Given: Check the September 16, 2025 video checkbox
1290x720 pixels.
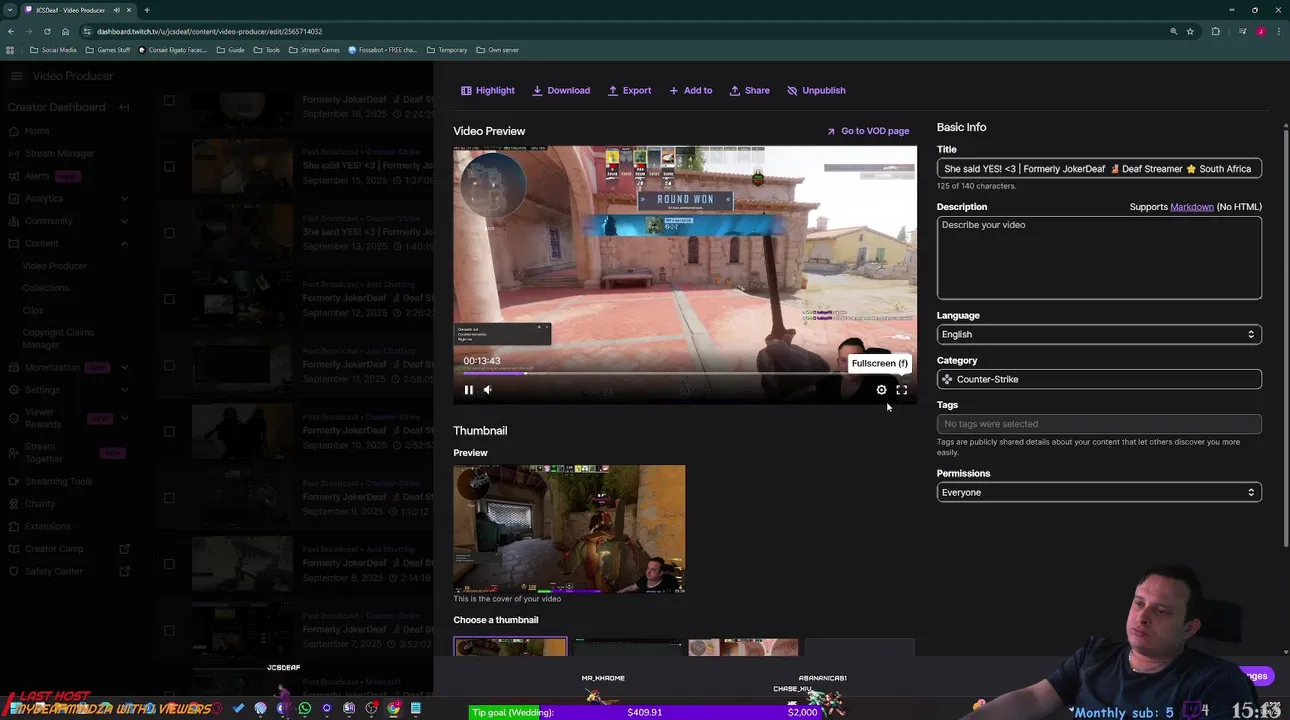Looking at the screenshot, I should pyautogui.click(x=169, y=100).
